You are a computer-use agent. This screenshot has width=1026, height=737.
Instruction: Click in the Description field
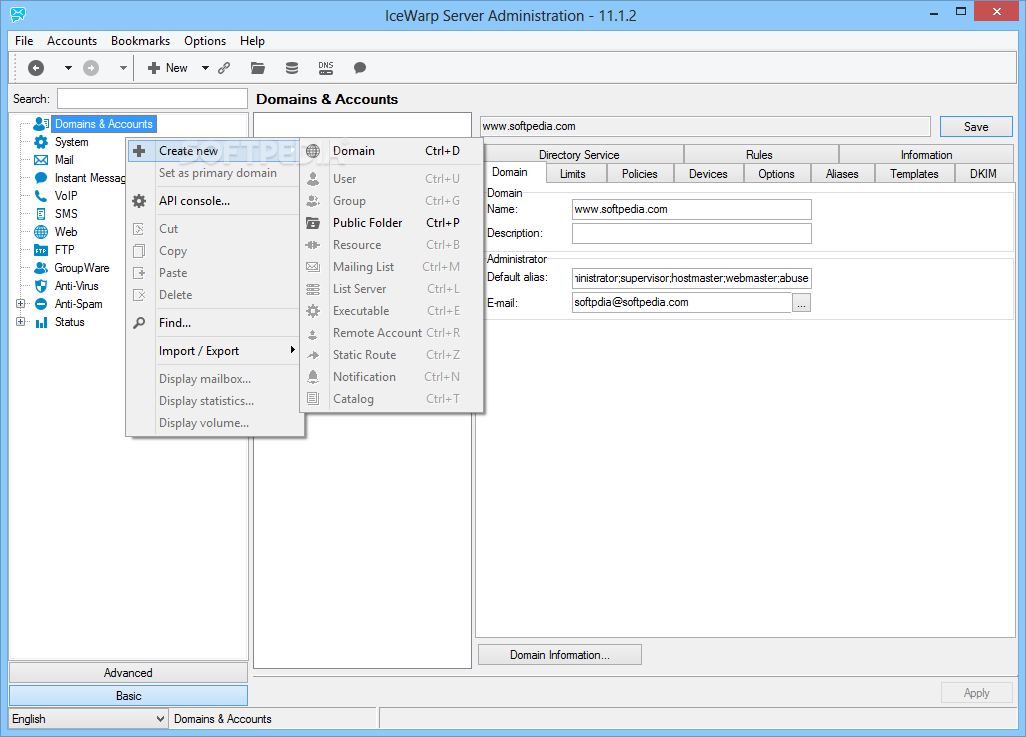692,233
